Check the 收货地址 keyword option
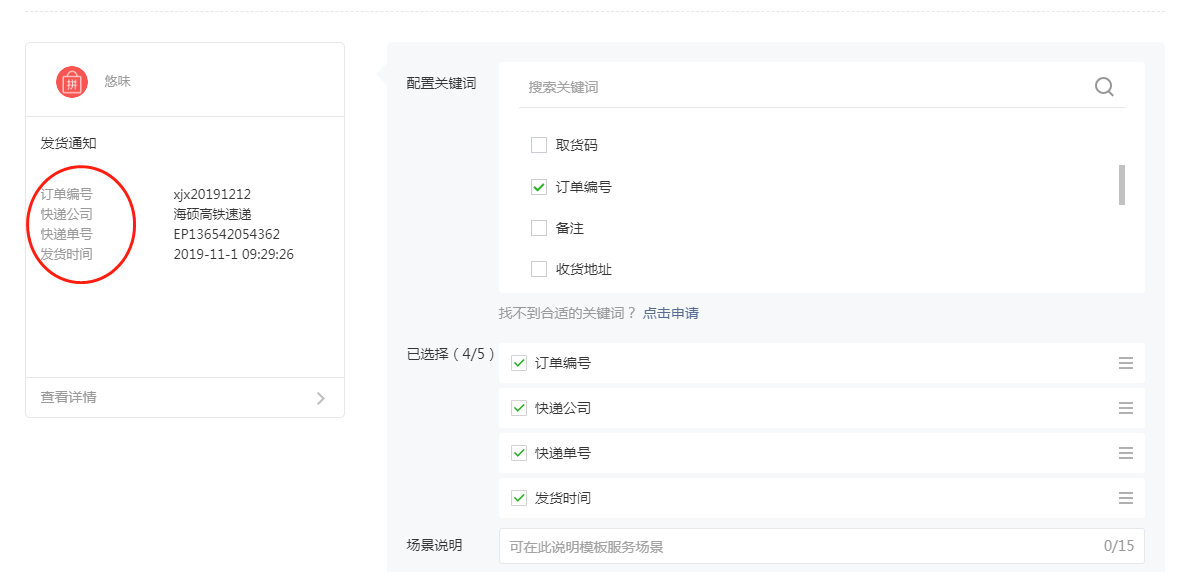This screenshot has height=572, width=1196. [539, 269]
